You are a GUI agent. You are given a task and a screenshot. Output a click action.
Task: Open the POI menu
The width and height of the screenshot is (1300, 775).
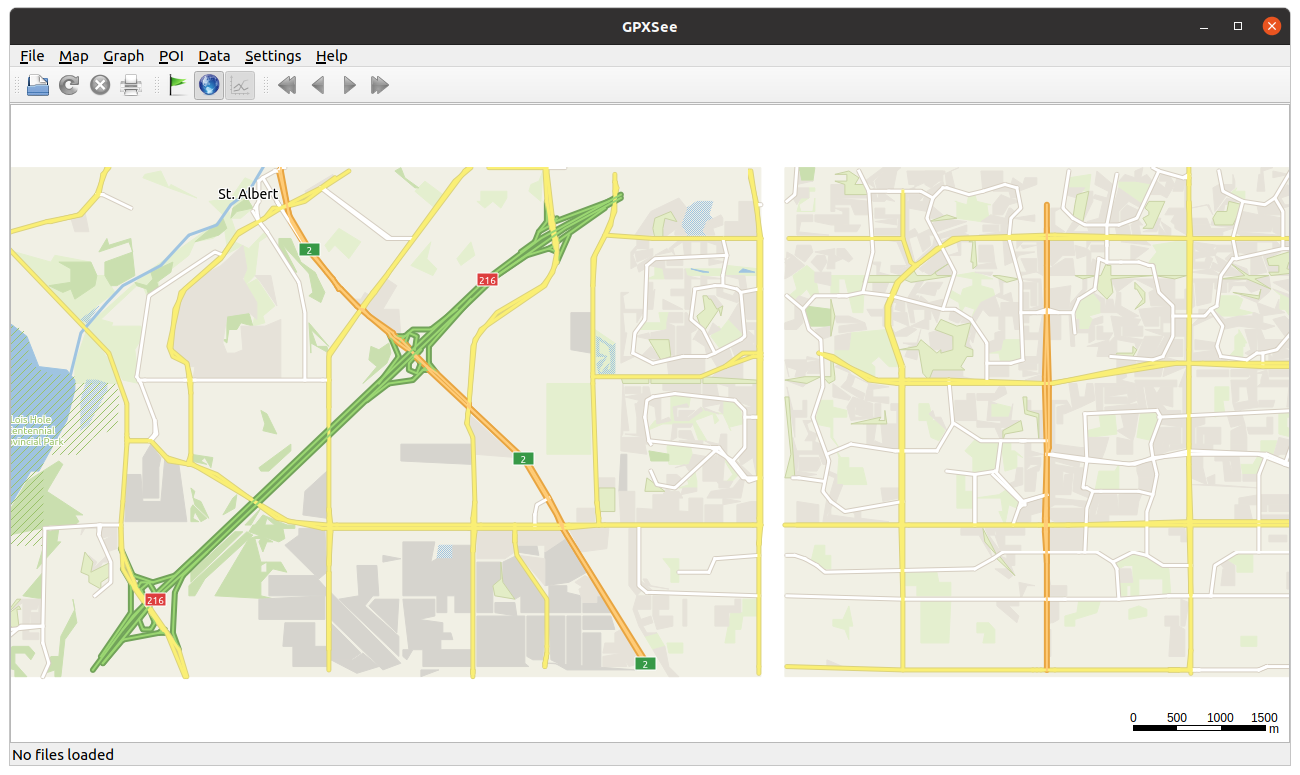tap(171, 56)
